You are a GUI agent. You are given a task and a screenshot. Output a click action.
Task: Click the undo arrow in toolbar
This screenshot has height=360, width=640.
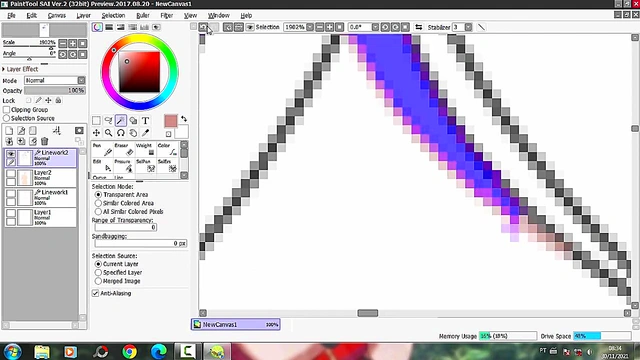pos(203,27)
